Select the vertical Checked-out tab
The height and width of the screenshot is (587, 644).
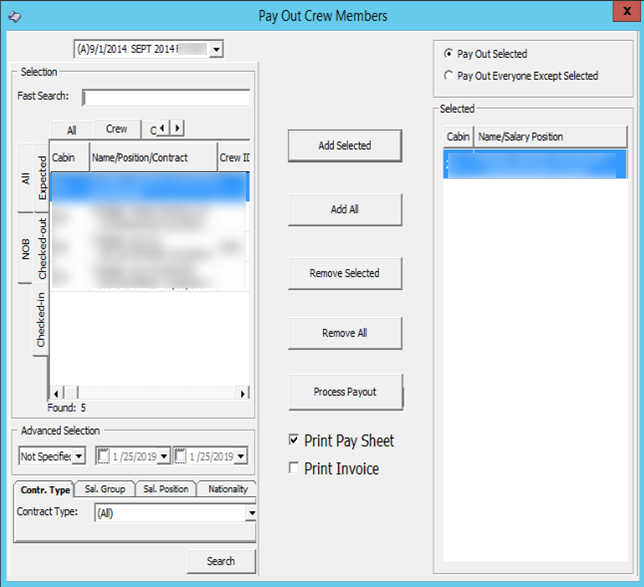coord(42,248)
